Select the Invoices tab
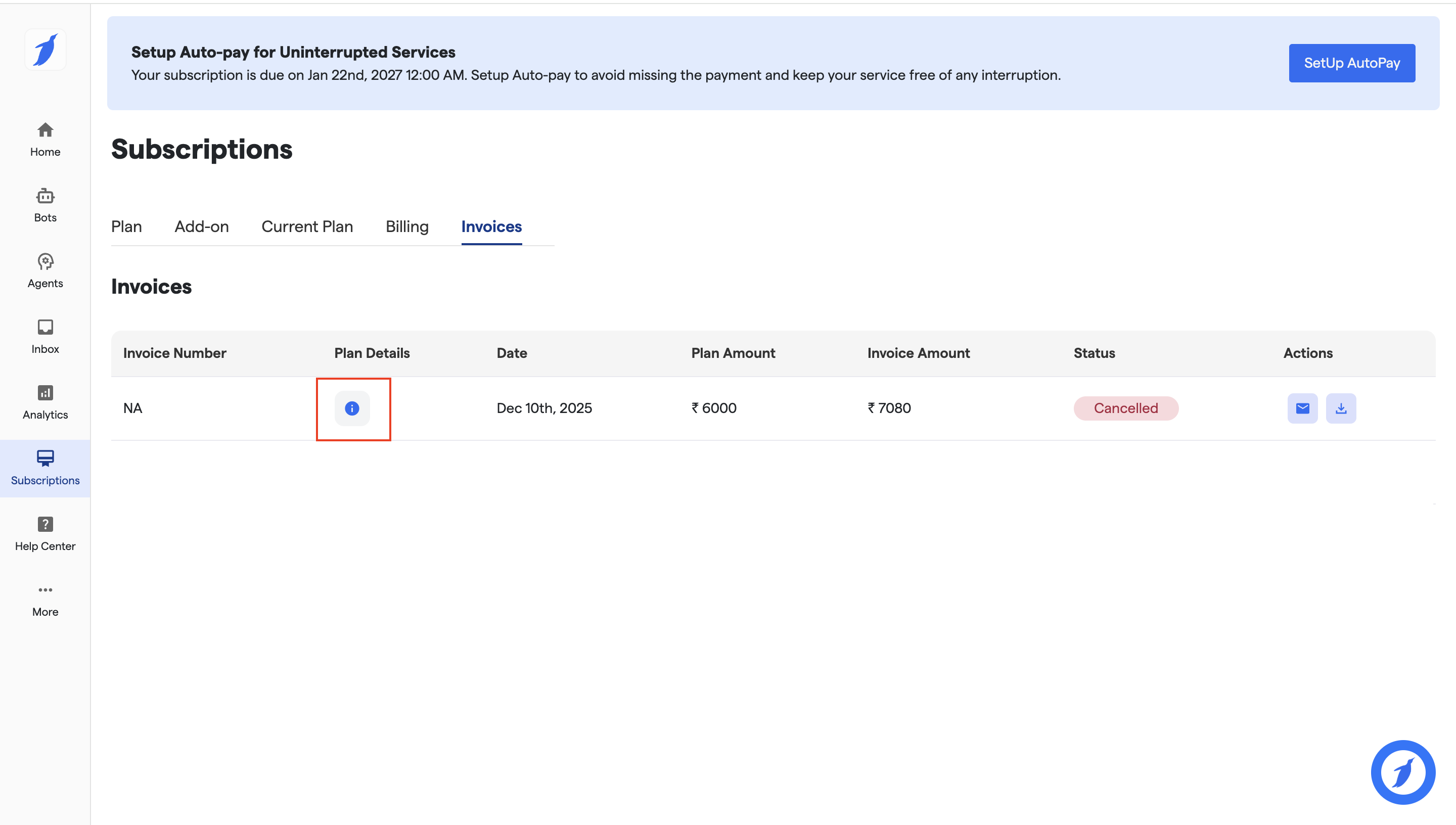The width and height of the screenshot is (1456, 825). click(491, 226)
